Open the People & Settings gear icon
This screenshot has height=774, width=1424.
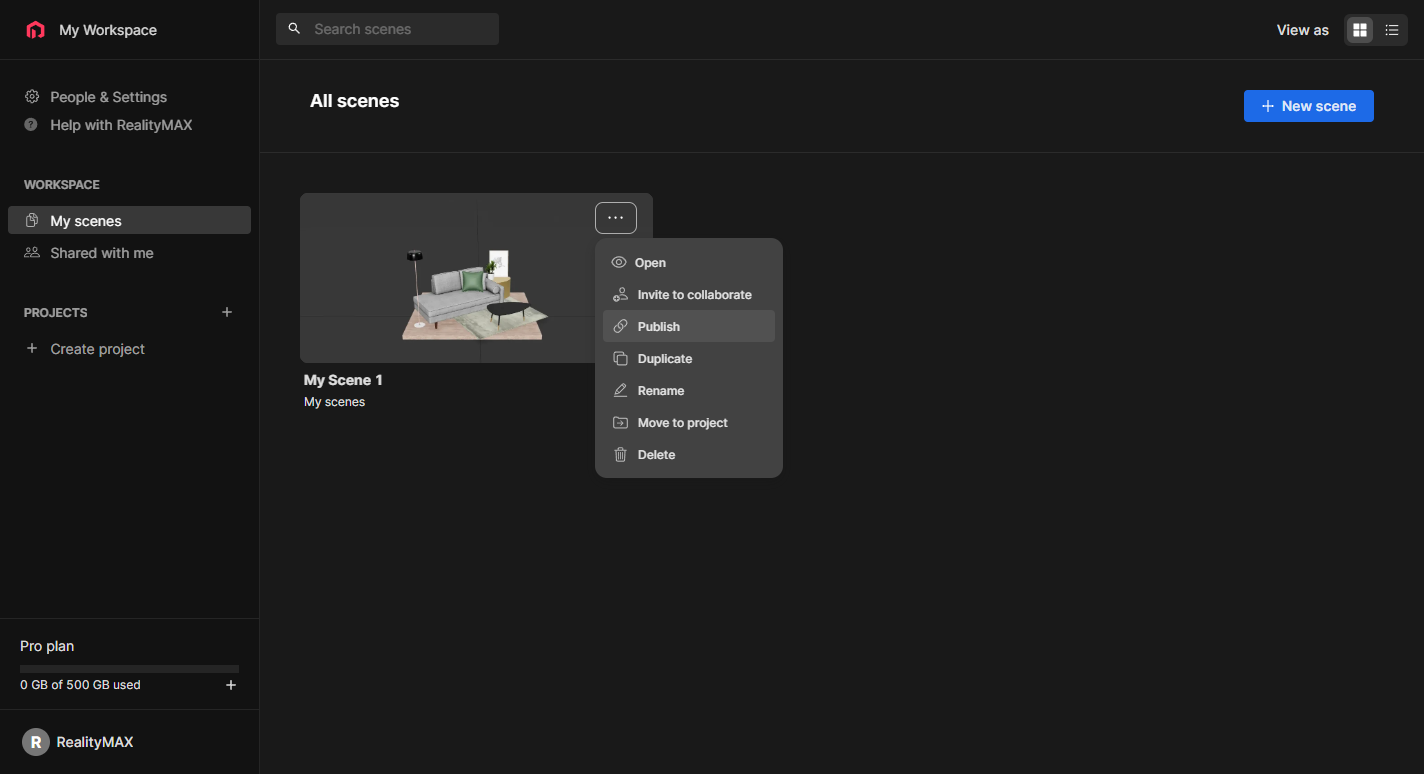pos(31,96)
